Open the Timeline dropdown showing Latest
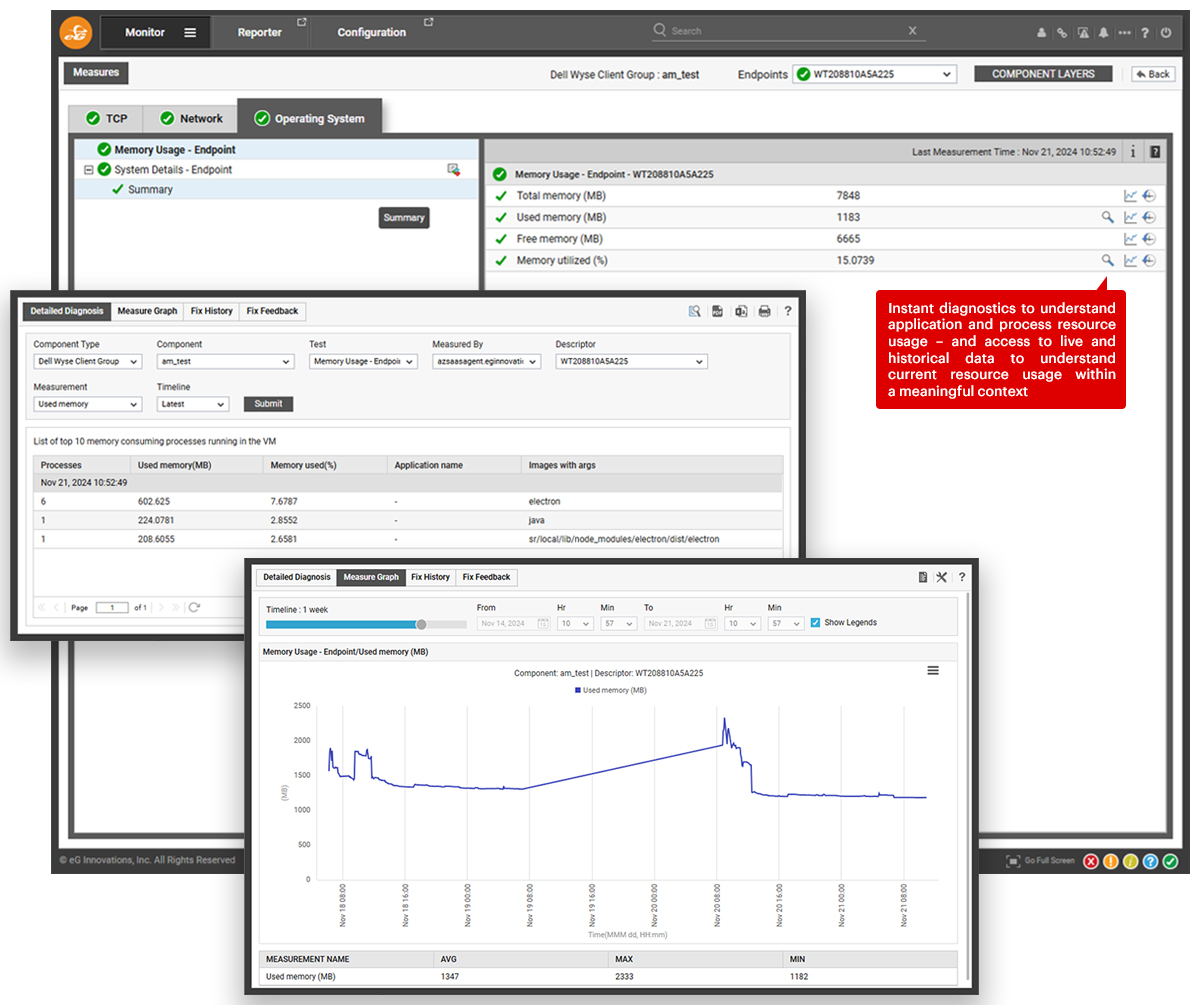The image size is (1200, 1005). click(x=193, y=404)
